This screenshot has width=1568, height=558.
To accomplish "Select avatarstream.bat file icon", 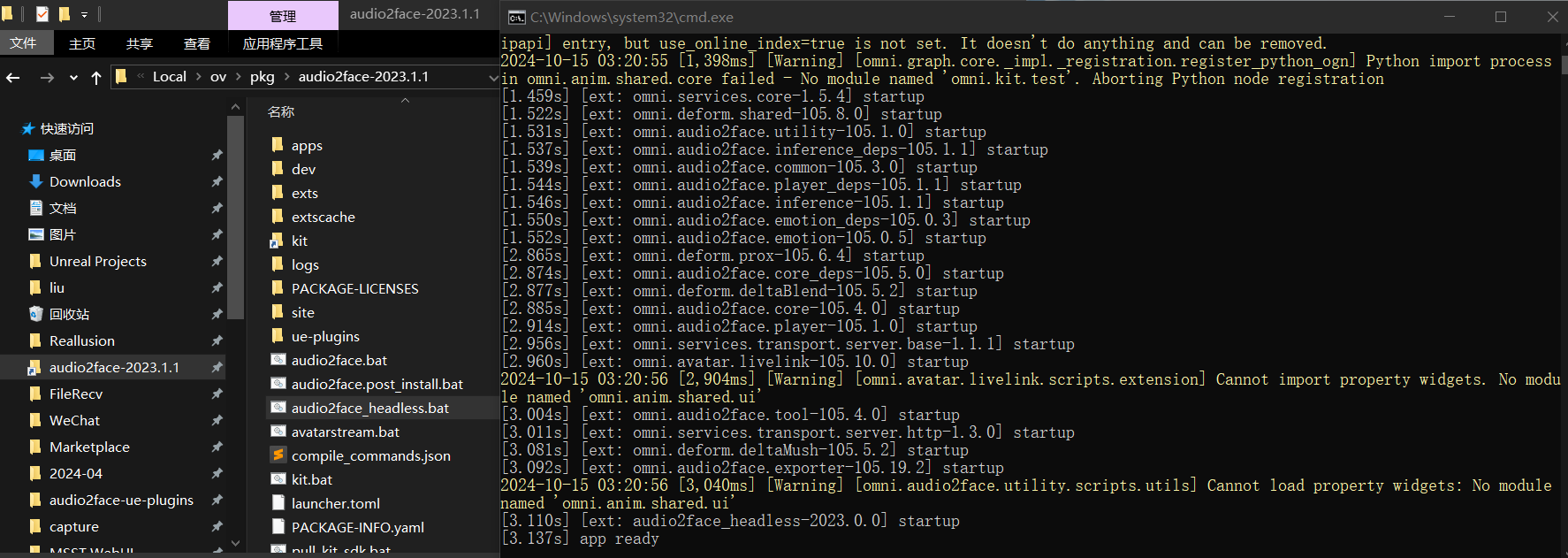I will [x=278, y=432].
